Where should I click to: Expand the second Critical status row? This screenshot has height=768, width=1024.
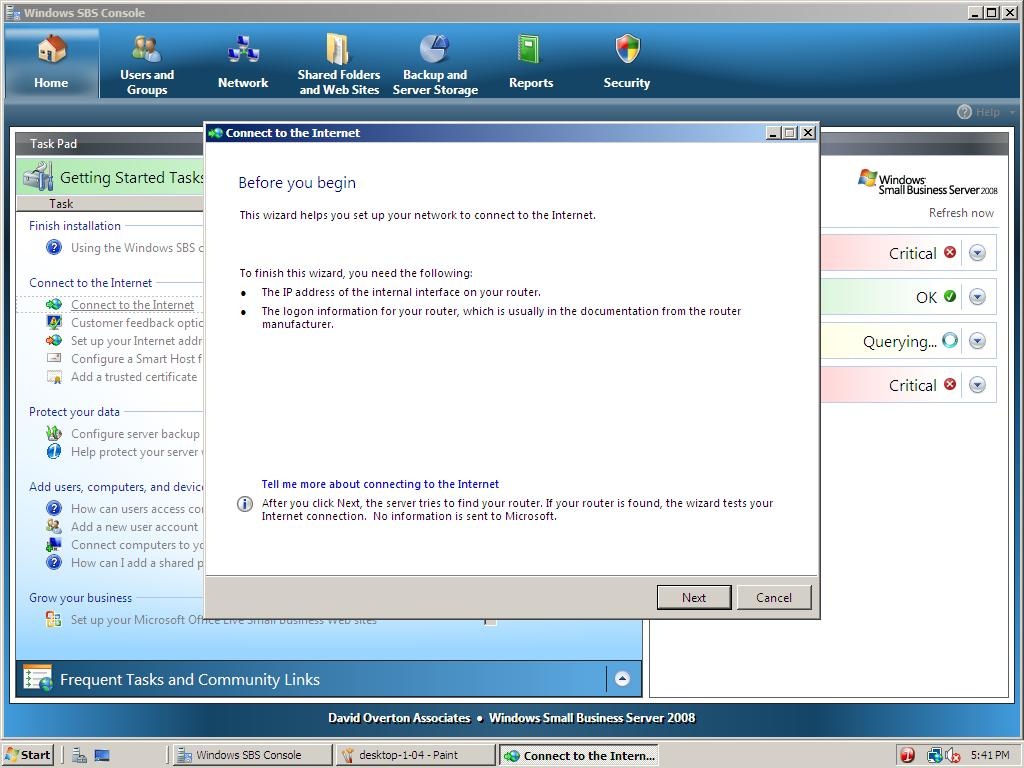[x=977, y=385]
